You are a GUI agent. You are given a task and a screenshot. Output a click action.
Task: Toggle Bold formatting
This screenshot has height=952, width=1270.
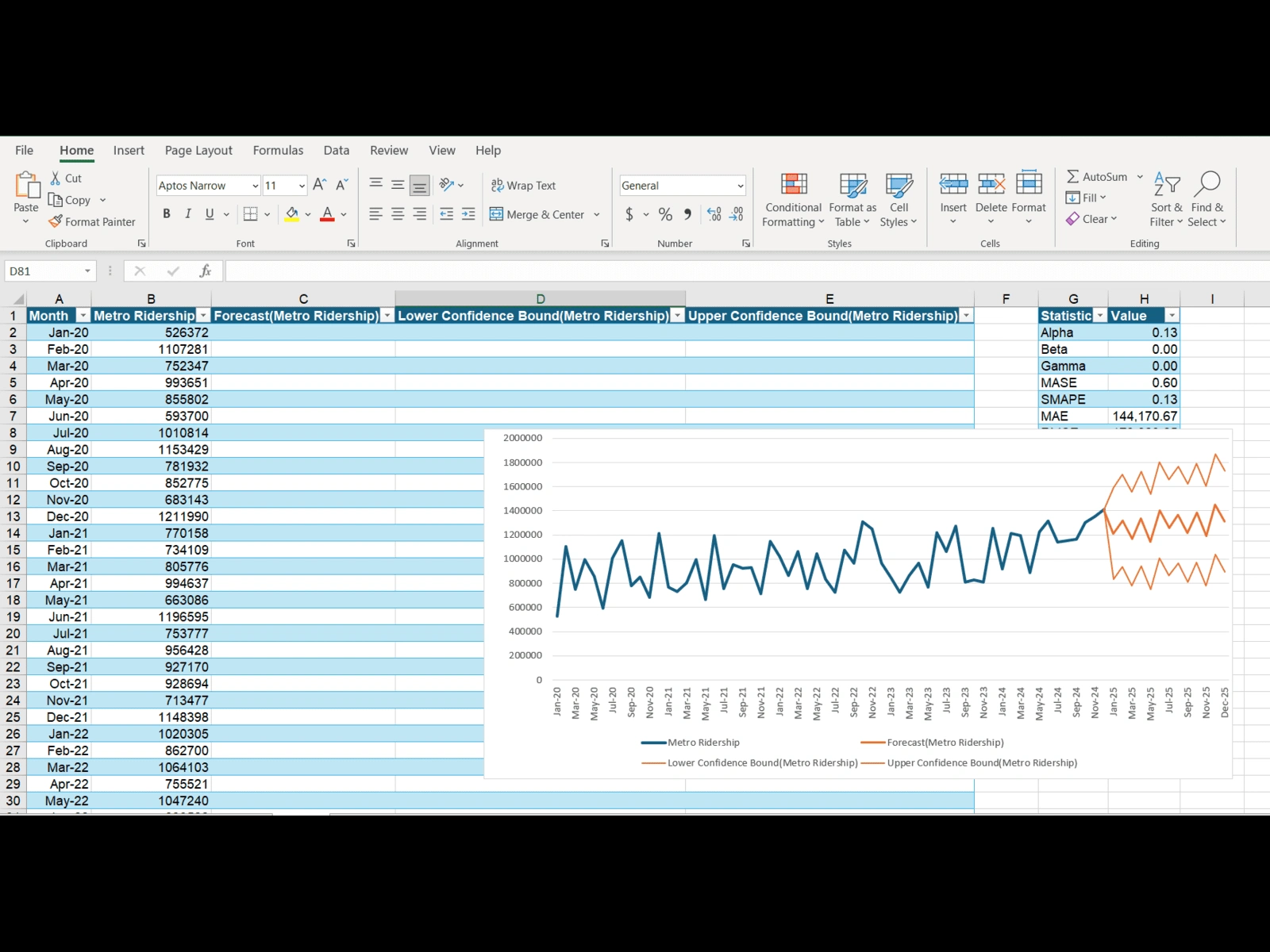167,214
